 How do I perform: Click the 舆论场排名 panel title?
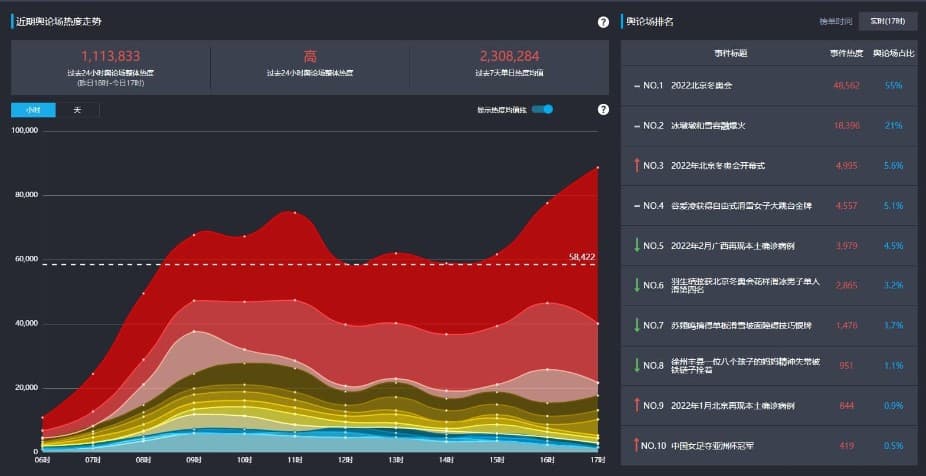[x=650, y=22]
